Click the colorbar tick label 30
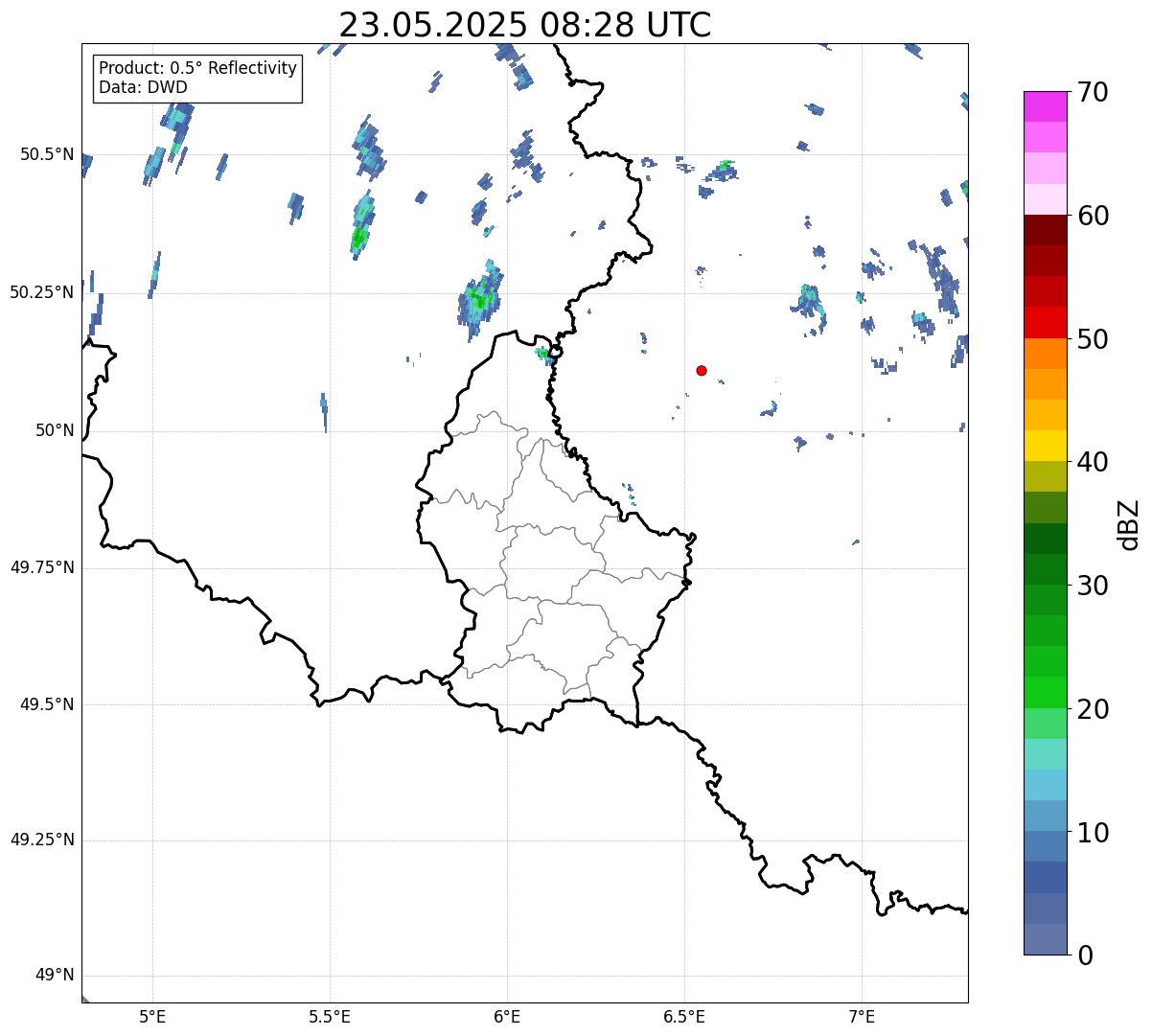 [x=1093, y=586]
